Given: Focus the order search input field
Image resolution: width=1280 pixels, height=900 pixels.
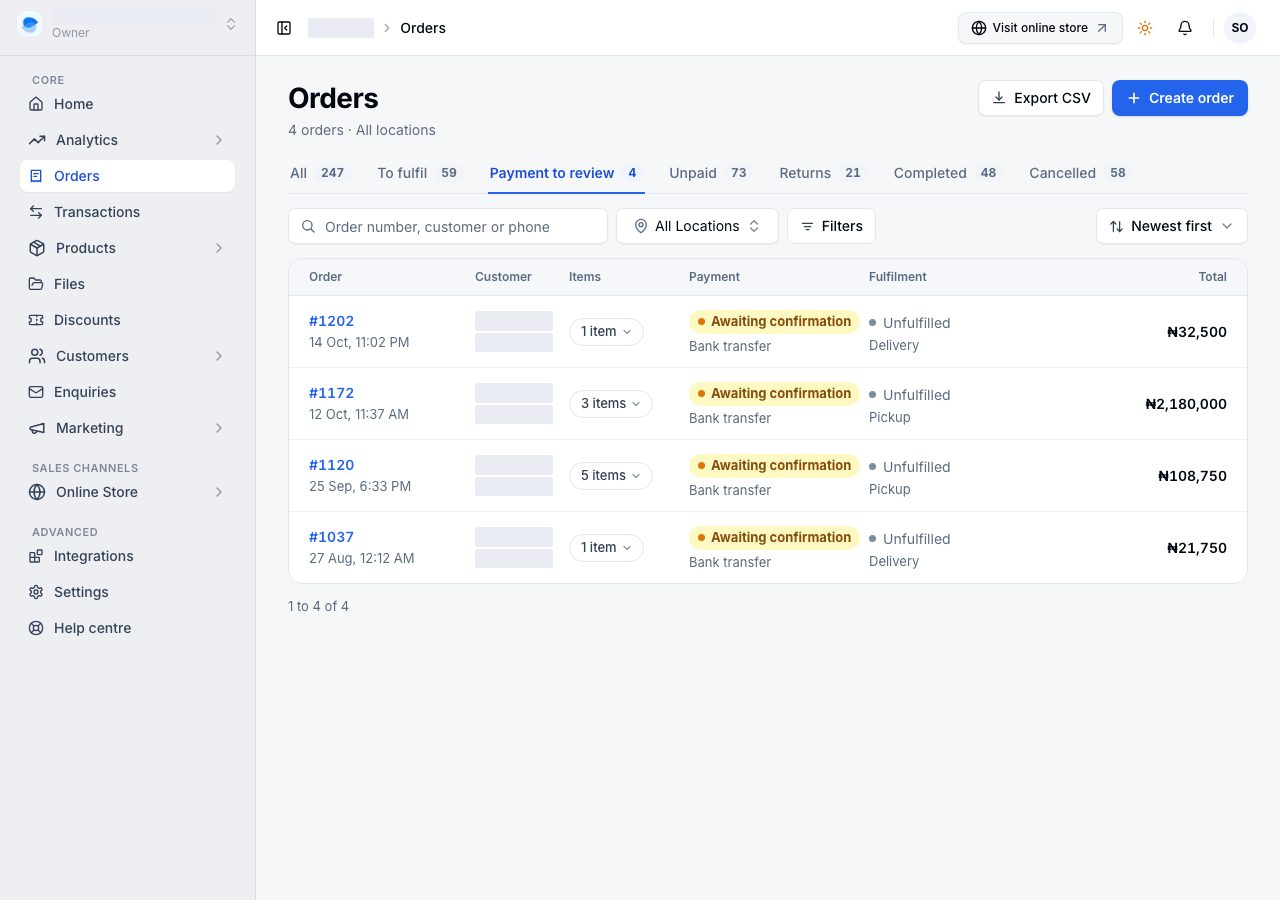Looking at the screenshot, I should tap(448, 226).
